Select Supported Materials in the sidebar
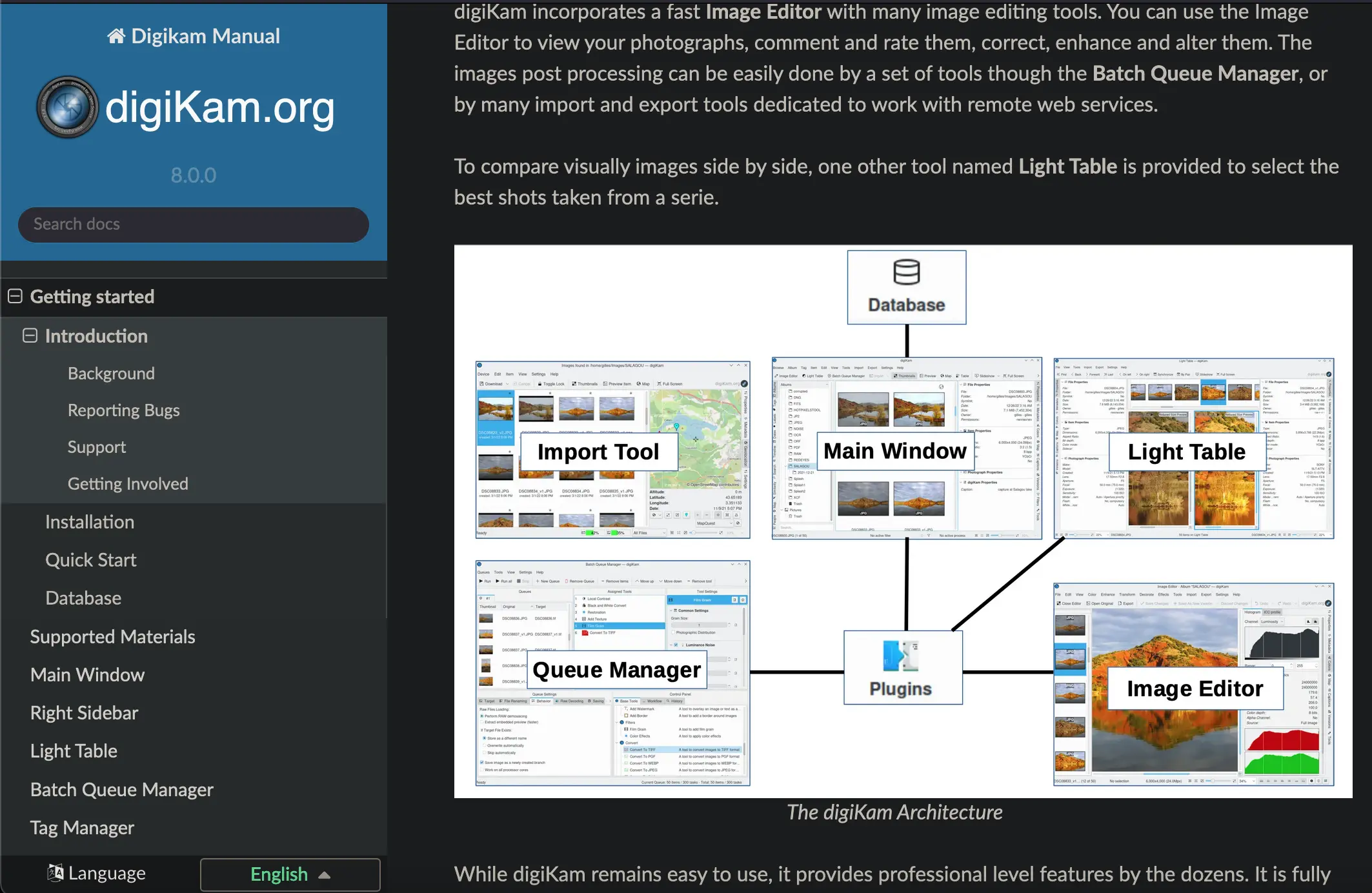 point(112,636)
